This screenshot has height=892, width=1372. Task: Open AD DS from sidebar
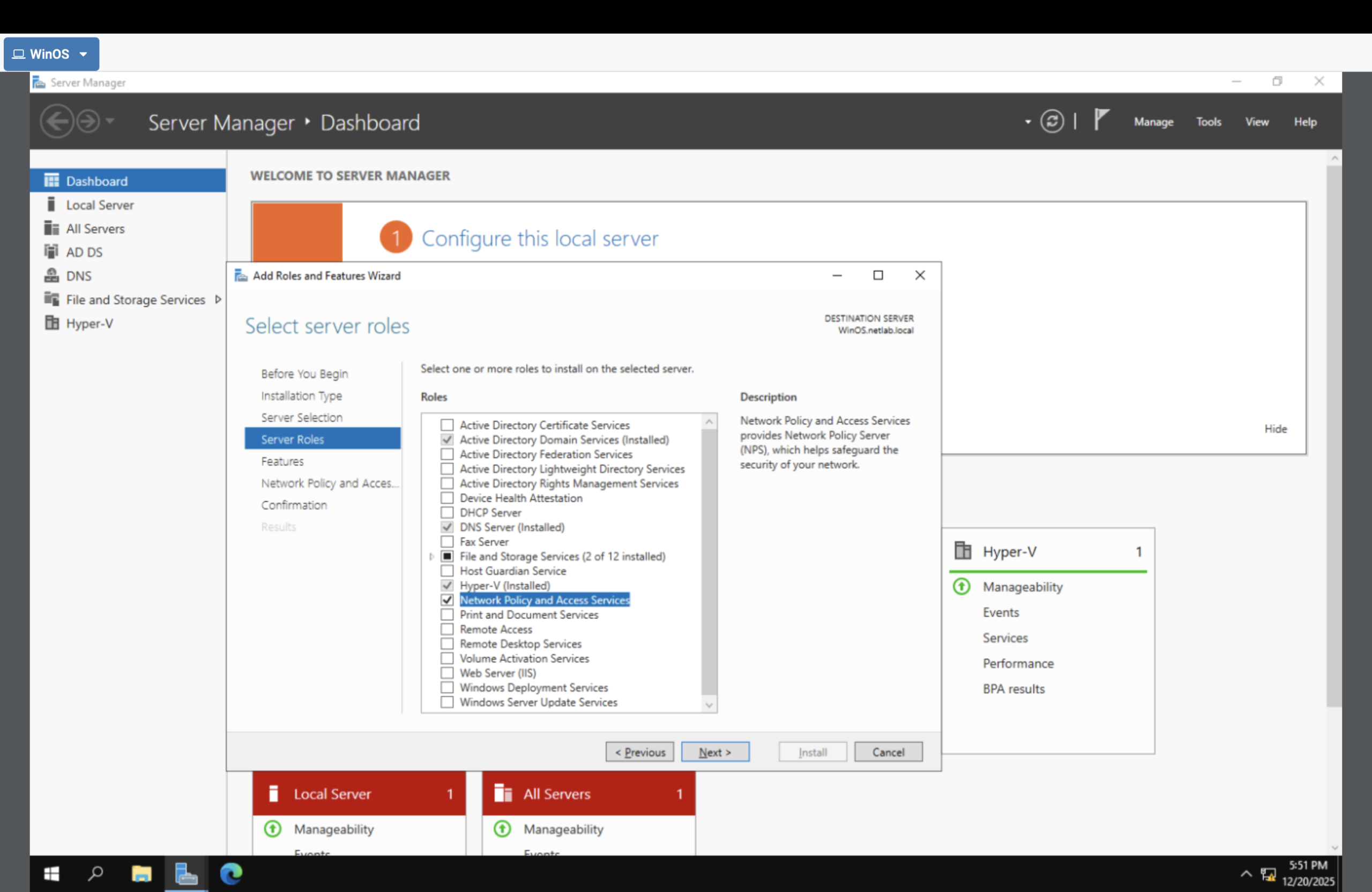pyautogui.click(x=84, y=252)
